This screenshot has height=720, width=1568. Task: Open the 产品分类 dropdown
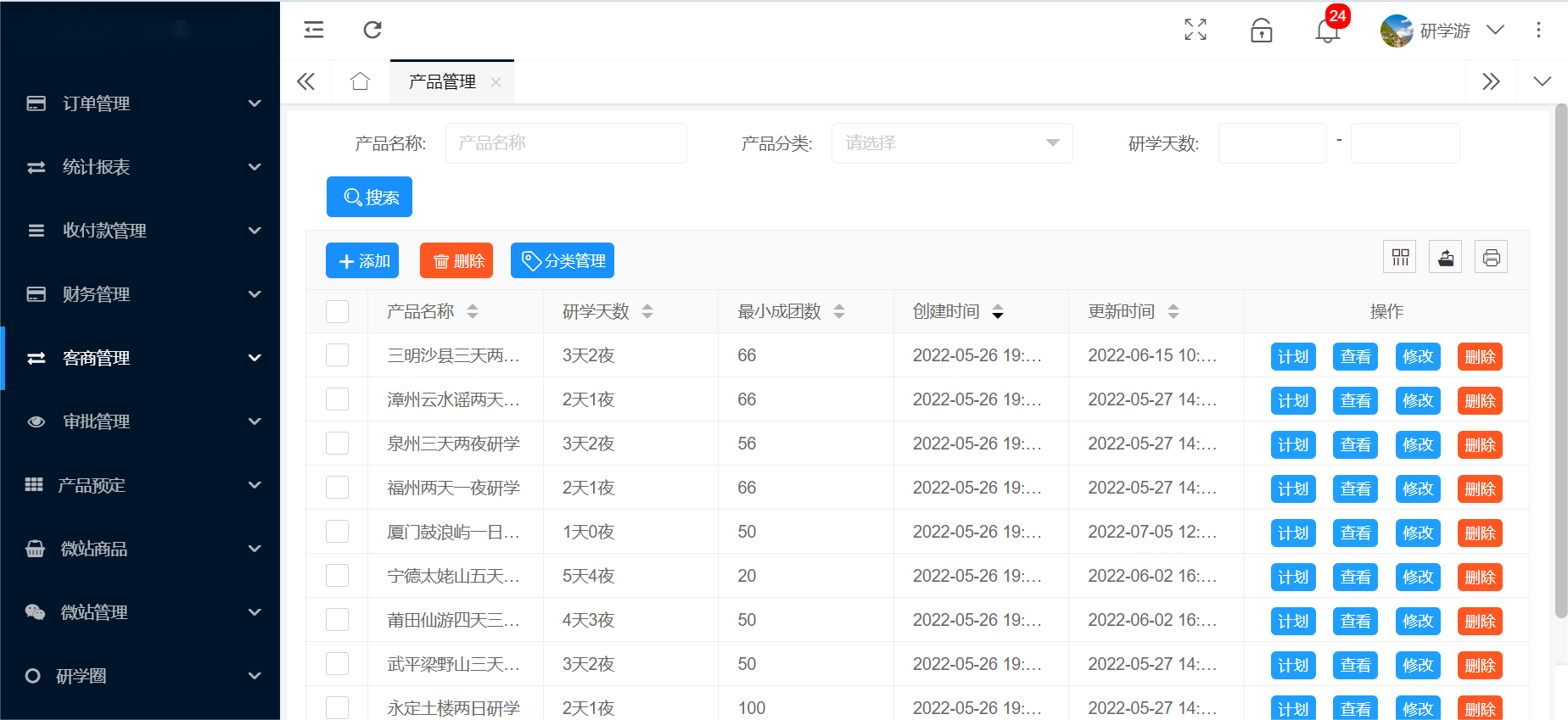pyautogui.click(x=952, y=143)
